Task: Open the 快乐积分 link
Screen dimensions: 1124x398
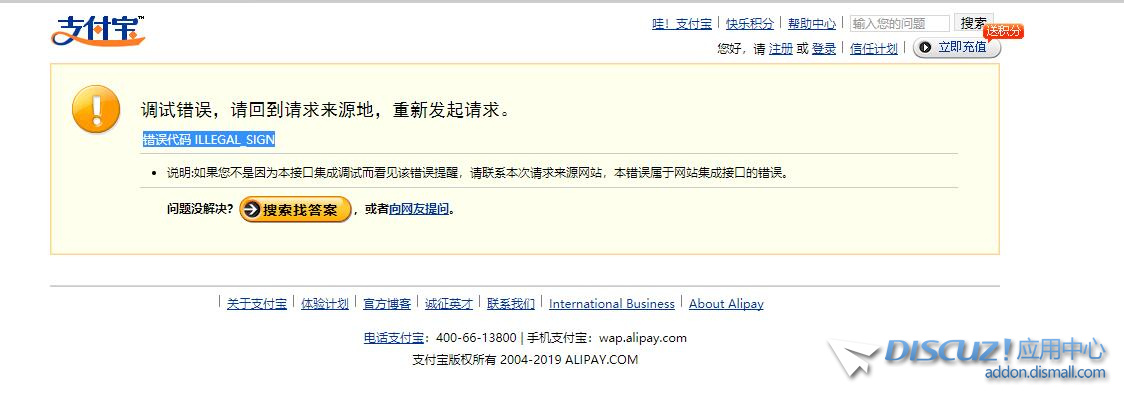Action: click(x=750, y=24)
